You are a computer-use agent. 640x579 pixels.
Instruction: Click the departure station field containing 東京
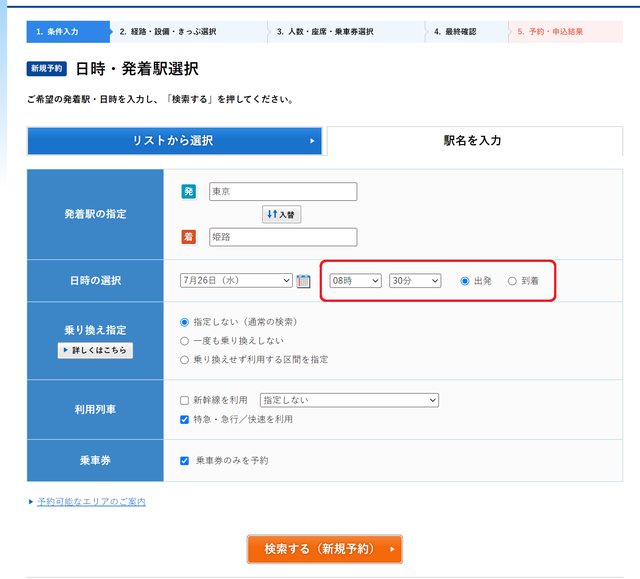[x=283, y=192]
